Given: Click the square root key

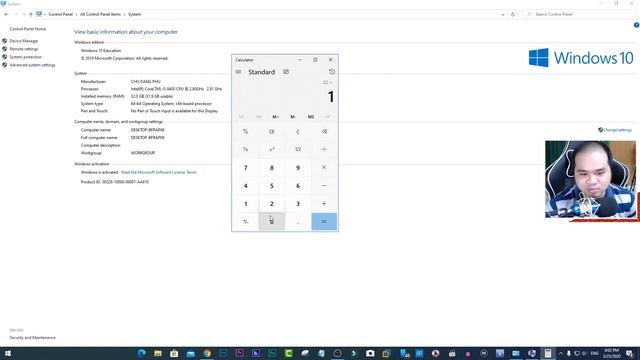Looking at the screenshot, I should pos(298,149).
